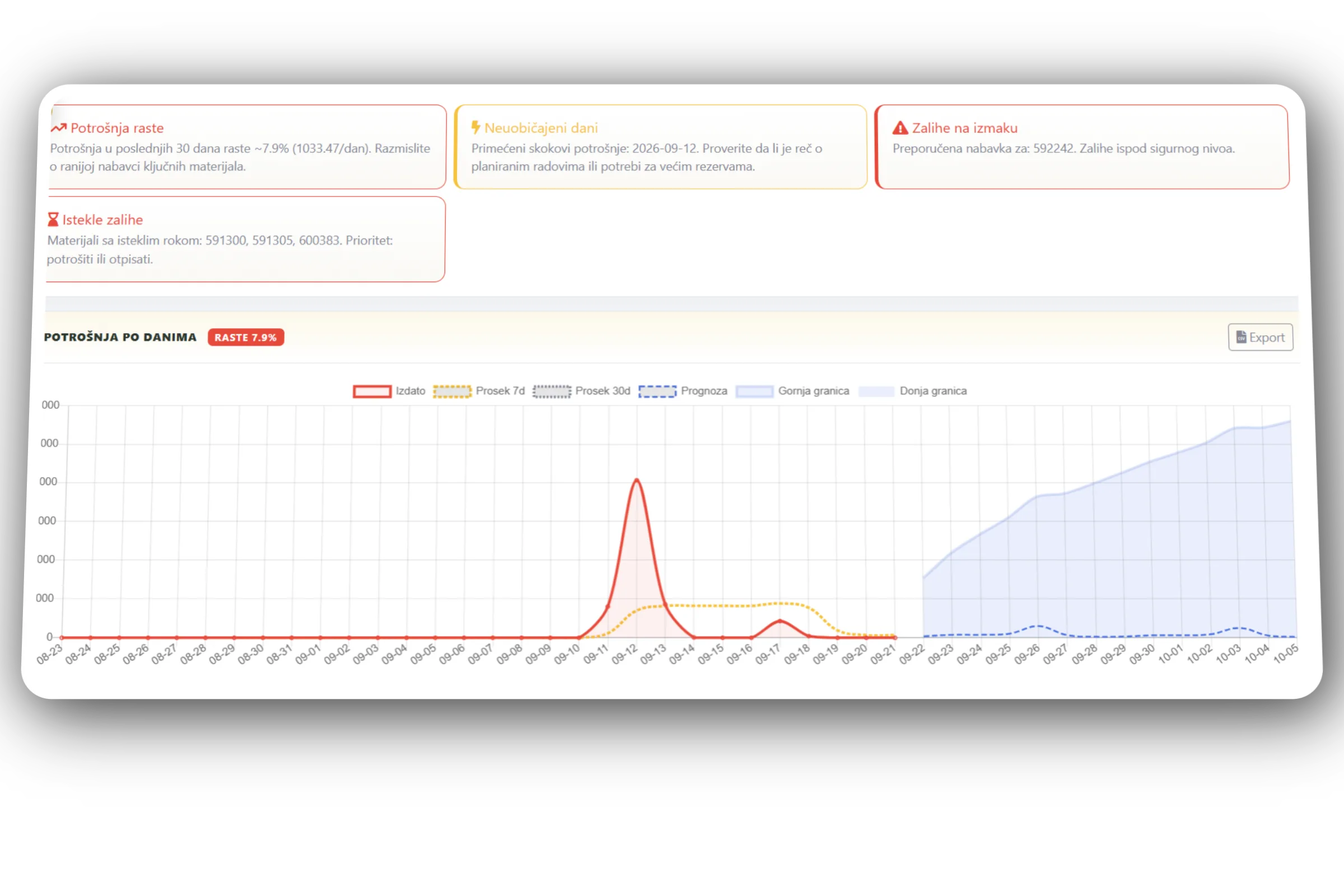
Task: Click the POTROŠNJA PO DANIMA heading
Action: click(120, 337)
